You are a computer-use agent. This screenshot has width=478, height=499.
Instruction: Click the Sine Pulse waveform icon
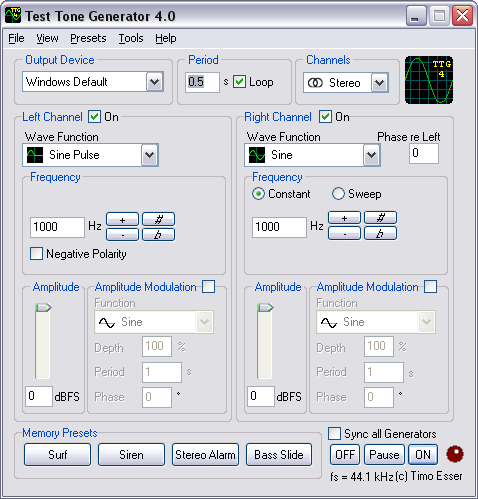point(35,155)
